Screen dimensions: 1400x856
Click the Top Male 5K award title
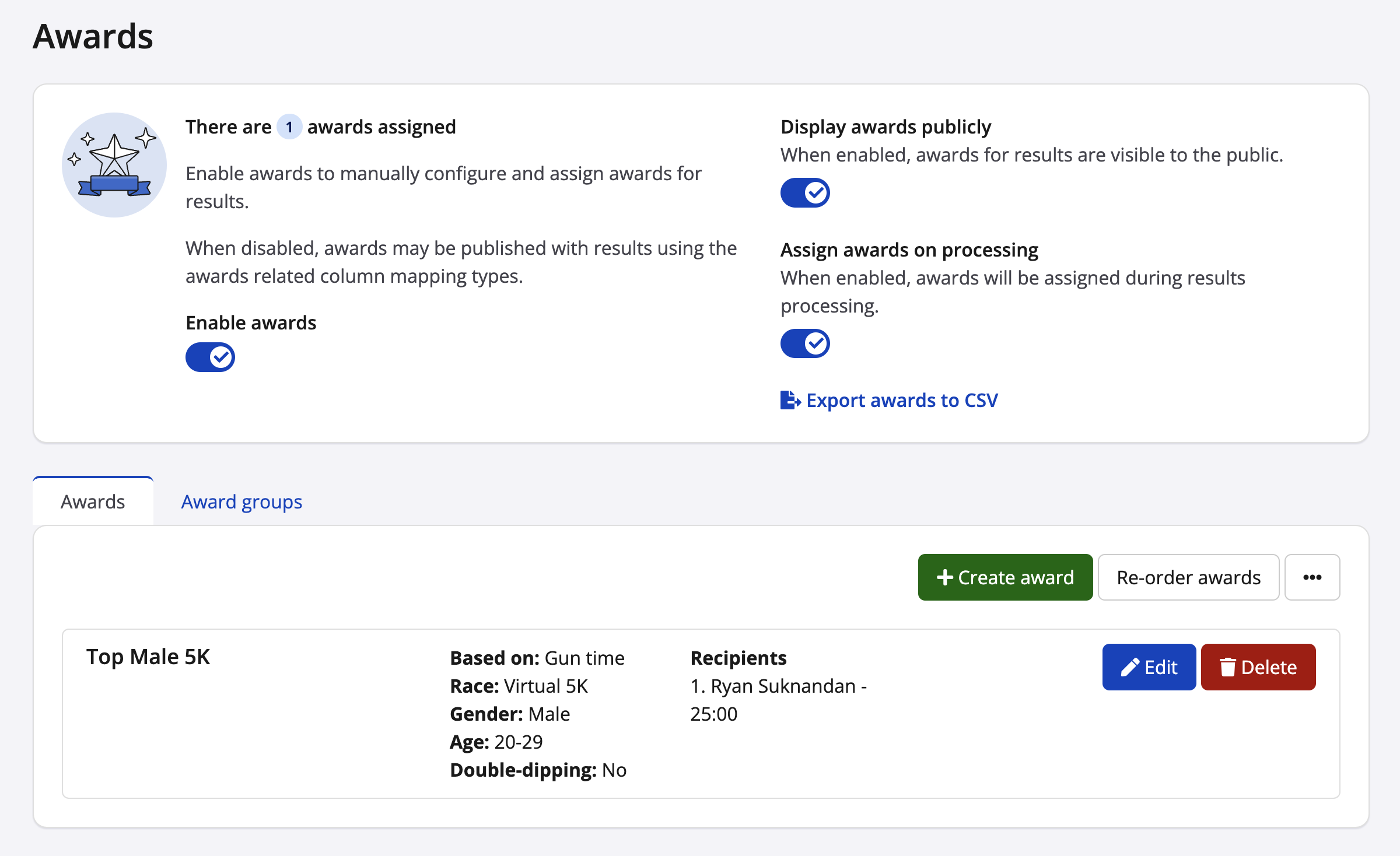pos(148,657)
